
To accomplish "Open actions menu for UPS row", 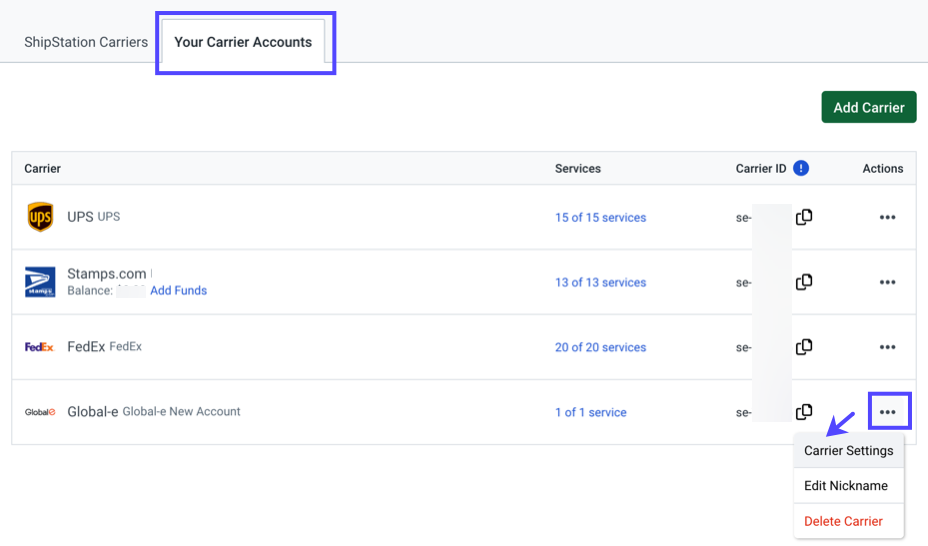I will click(887, 217).
